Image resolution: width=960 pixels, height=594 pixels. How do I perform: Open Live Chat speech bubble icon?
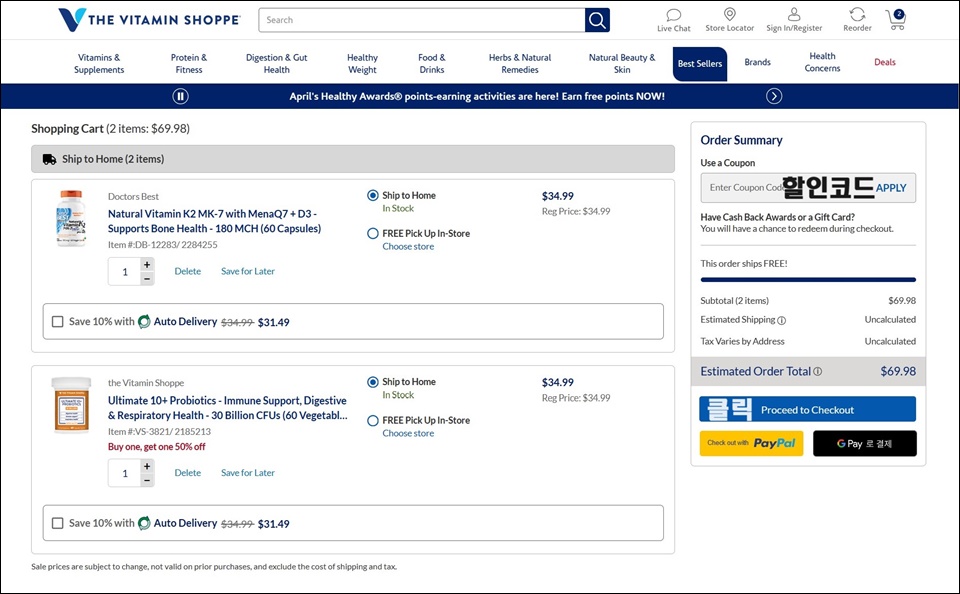(x=673, y=15)
